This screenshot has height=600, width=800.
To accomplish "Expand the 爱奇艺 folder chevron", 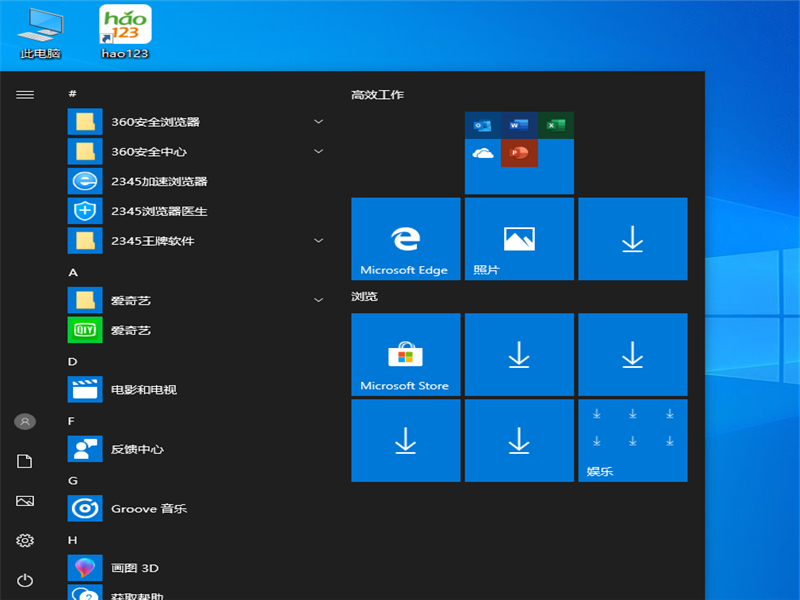I will [318, 300].
